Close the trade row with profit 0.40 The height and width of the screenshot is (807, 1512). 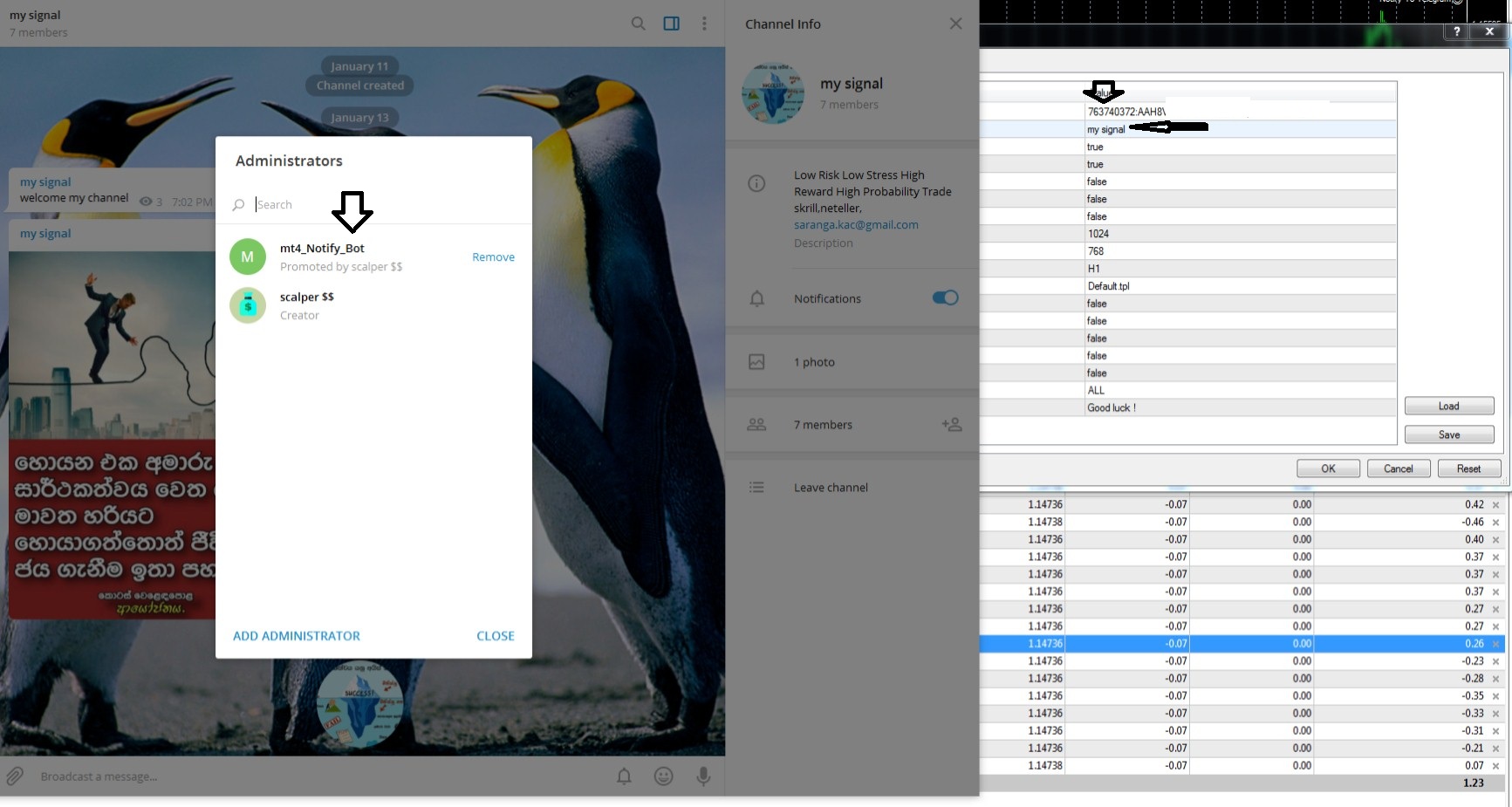(1495, 540)
